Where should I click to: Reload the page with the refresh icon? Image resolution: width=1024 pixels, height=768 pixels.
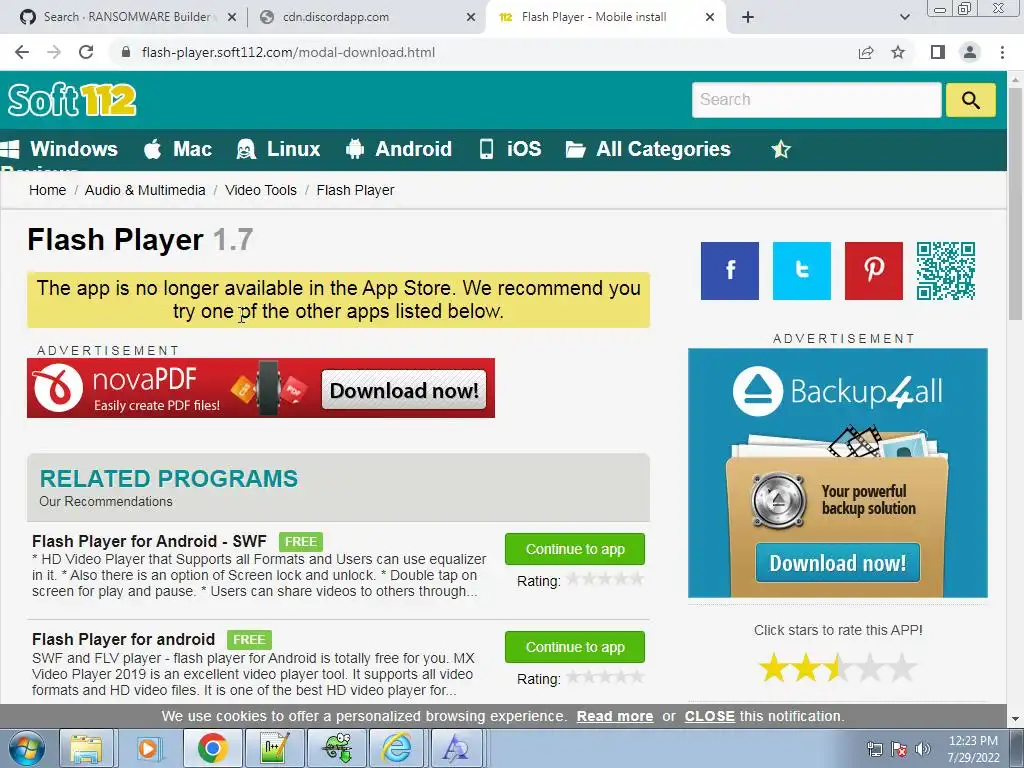click(x=86, y=52)
